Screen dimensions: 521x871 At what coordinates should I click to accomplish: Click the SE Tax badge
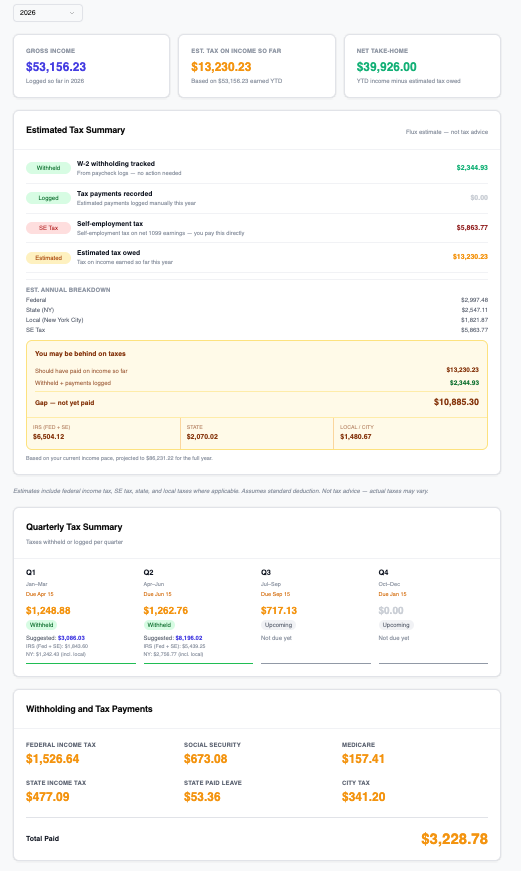(48, 228)
